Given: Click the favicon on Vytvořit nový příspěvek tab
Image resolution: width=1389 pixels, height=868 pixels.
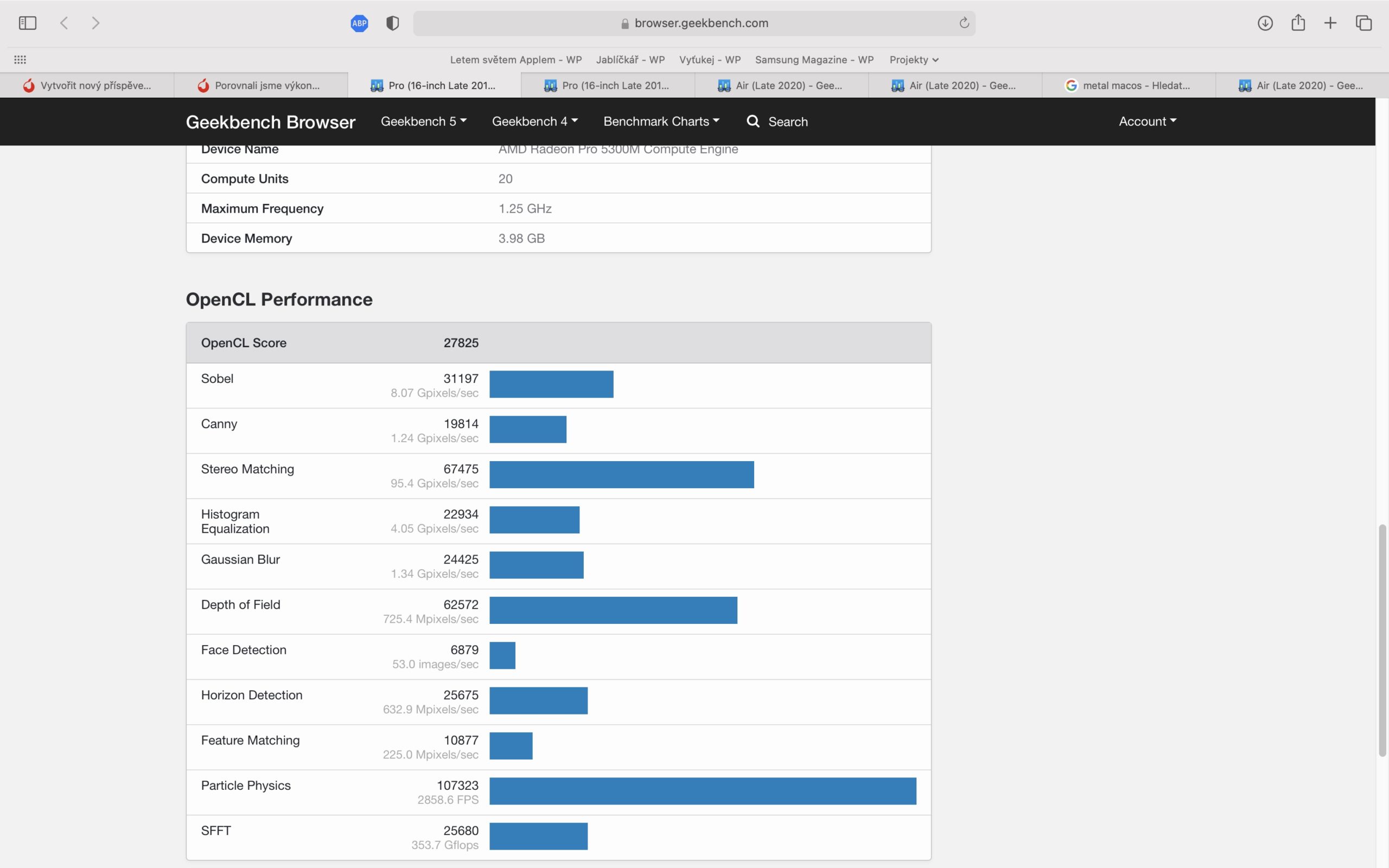Looking at the screenshot, I should tap(29, 86).
